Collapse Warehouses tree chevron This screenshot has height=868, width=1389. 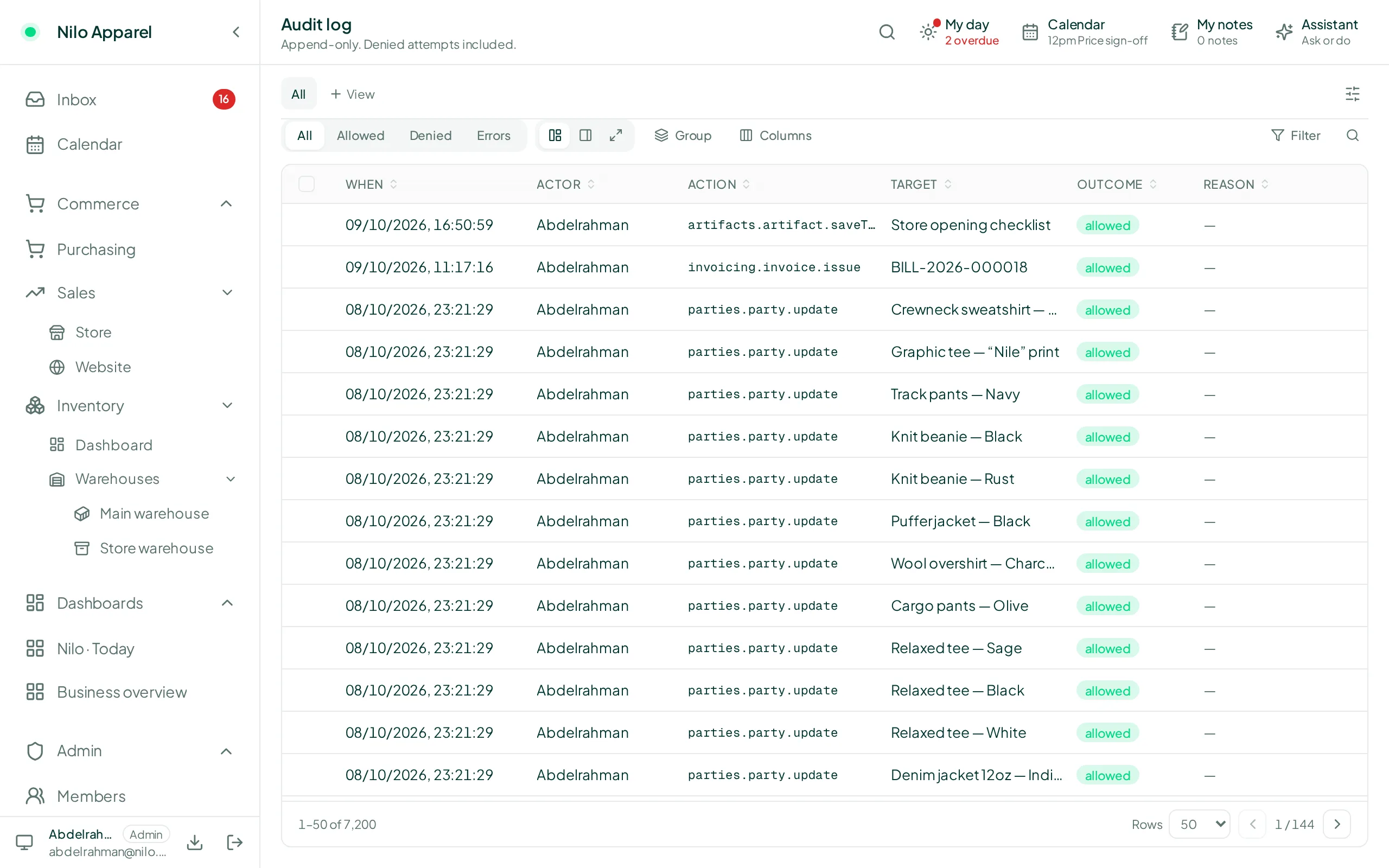click(231, 479)
